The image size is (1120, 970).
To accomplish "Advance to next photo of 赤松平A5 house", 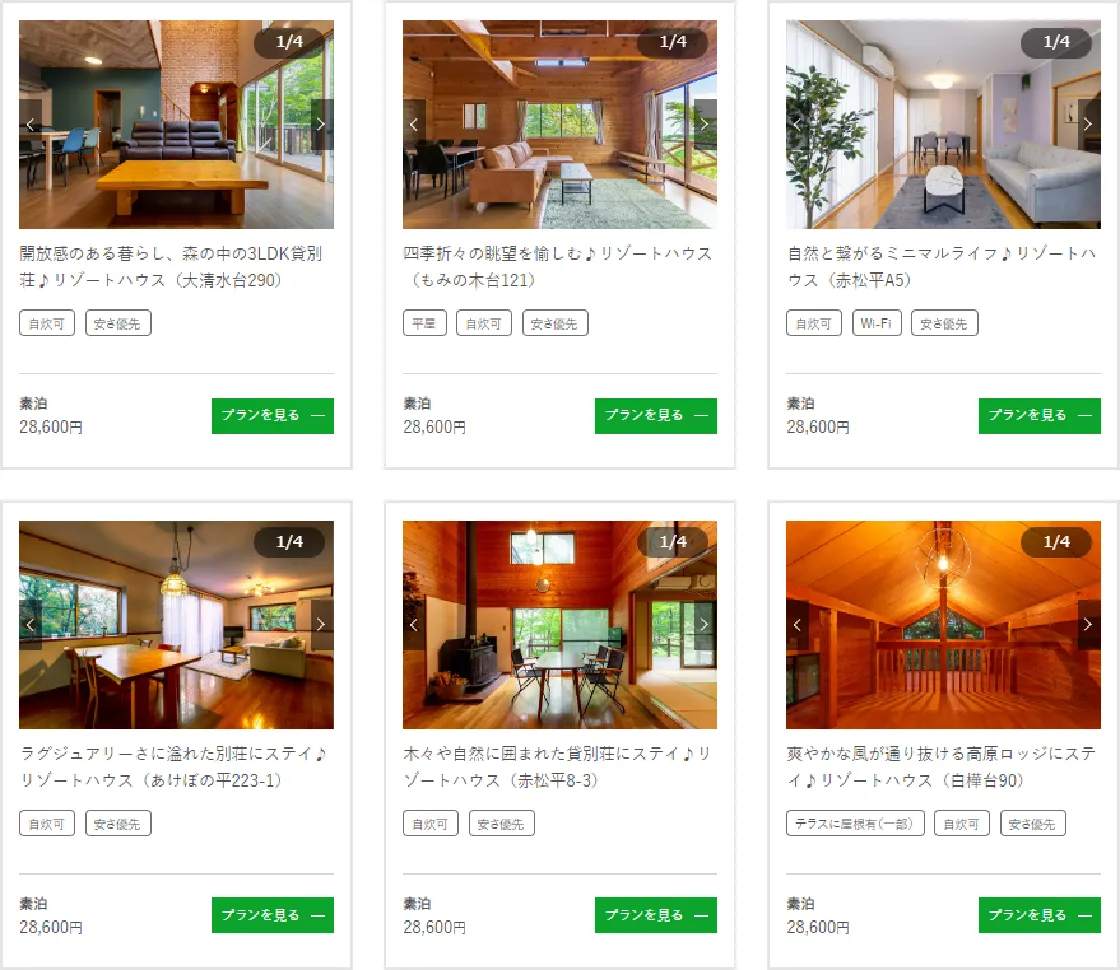I will click(x=1089, y=124).
